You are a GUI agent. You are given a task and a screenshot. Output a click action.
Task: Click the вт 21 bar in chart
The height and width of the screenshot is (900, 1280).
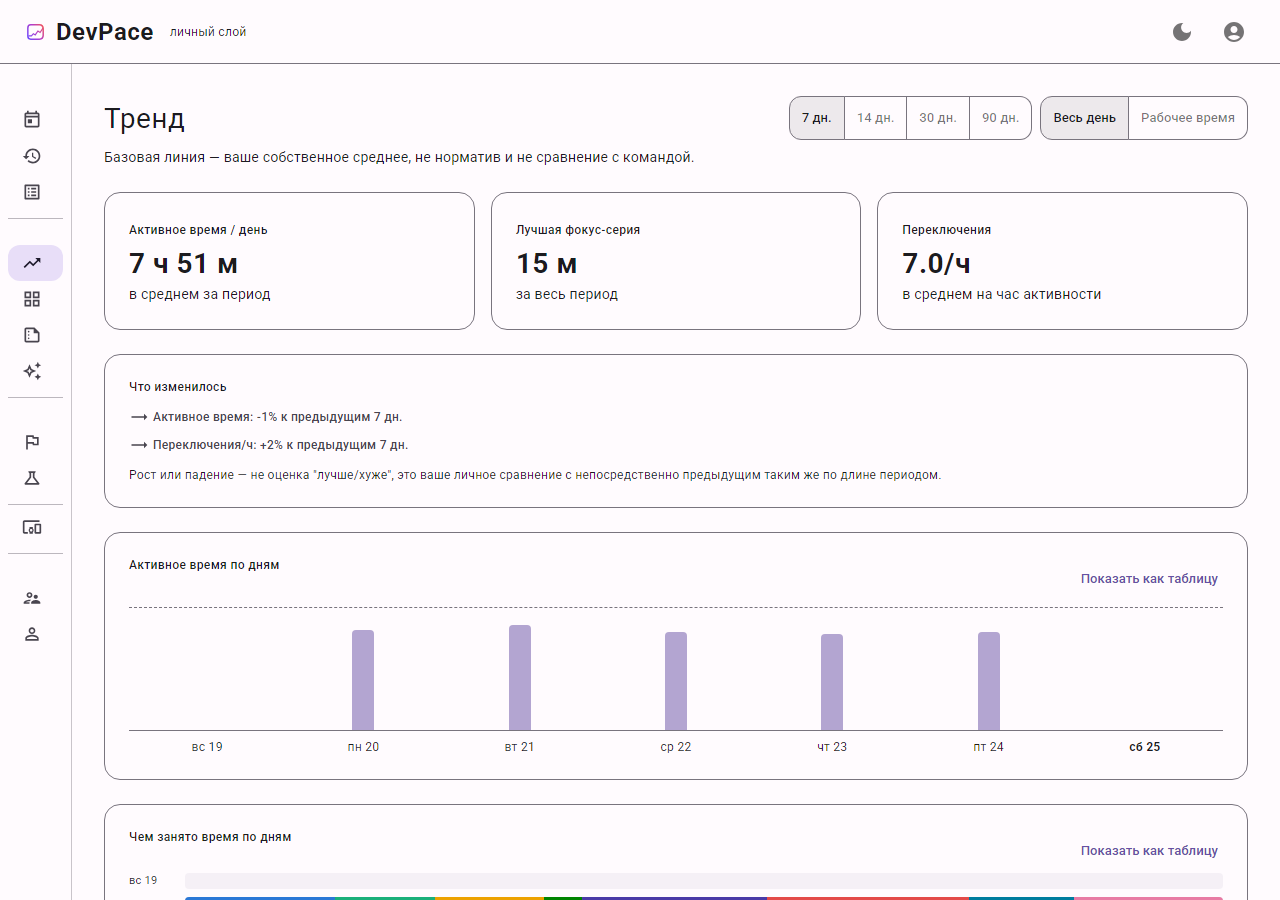520,678
